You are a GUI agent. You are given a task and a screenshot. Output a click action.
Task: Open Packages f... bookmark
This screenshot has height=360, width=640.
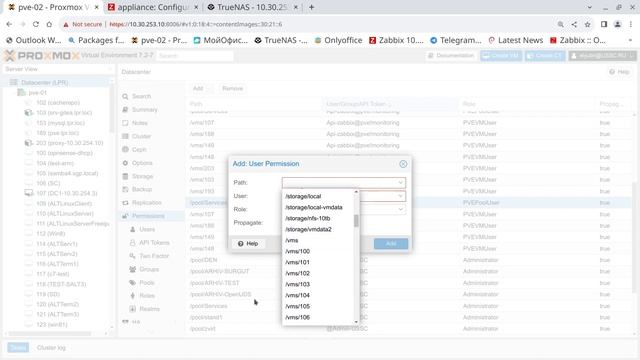(96, 40)
